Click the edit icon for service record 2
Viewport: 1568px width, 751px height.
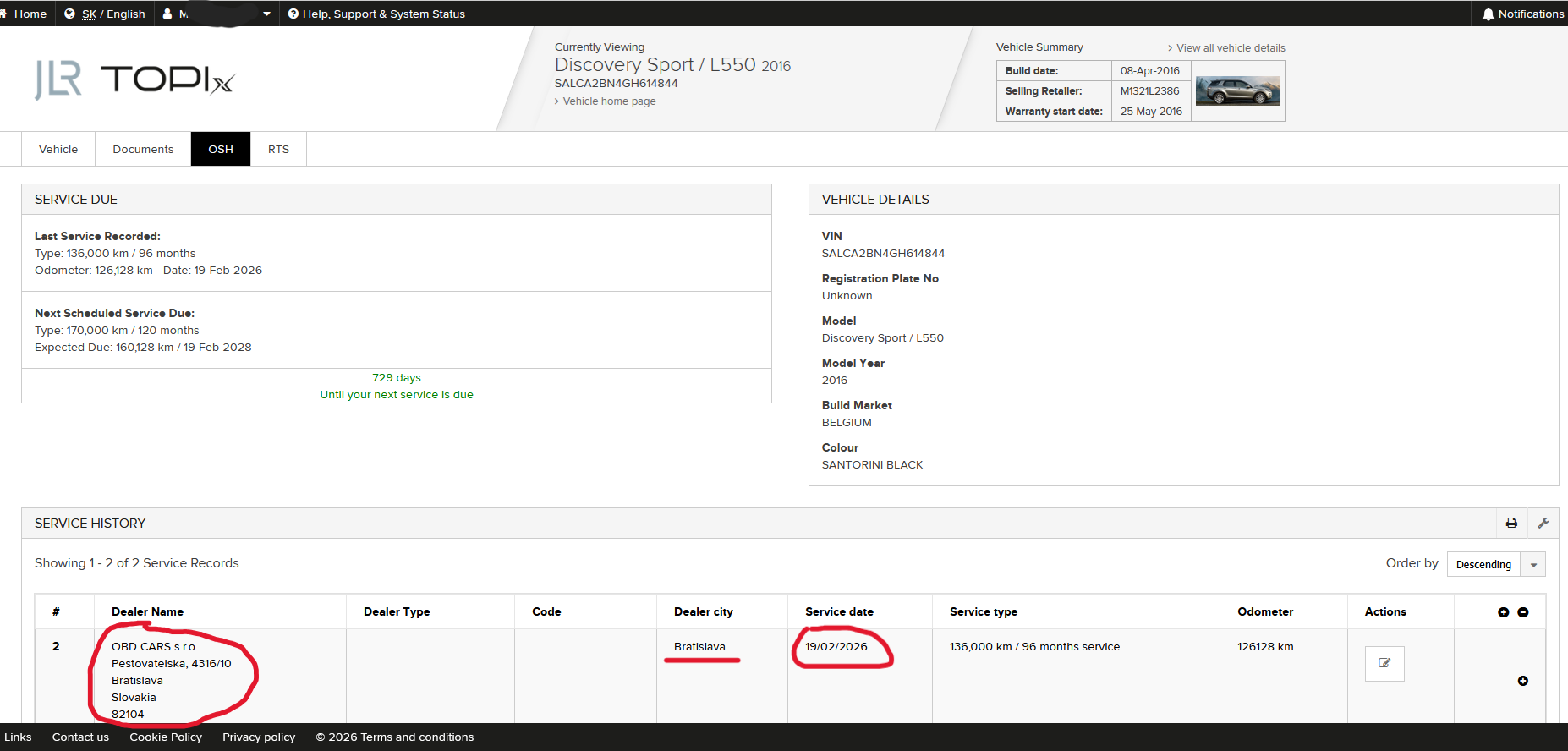pos(1384,664)
